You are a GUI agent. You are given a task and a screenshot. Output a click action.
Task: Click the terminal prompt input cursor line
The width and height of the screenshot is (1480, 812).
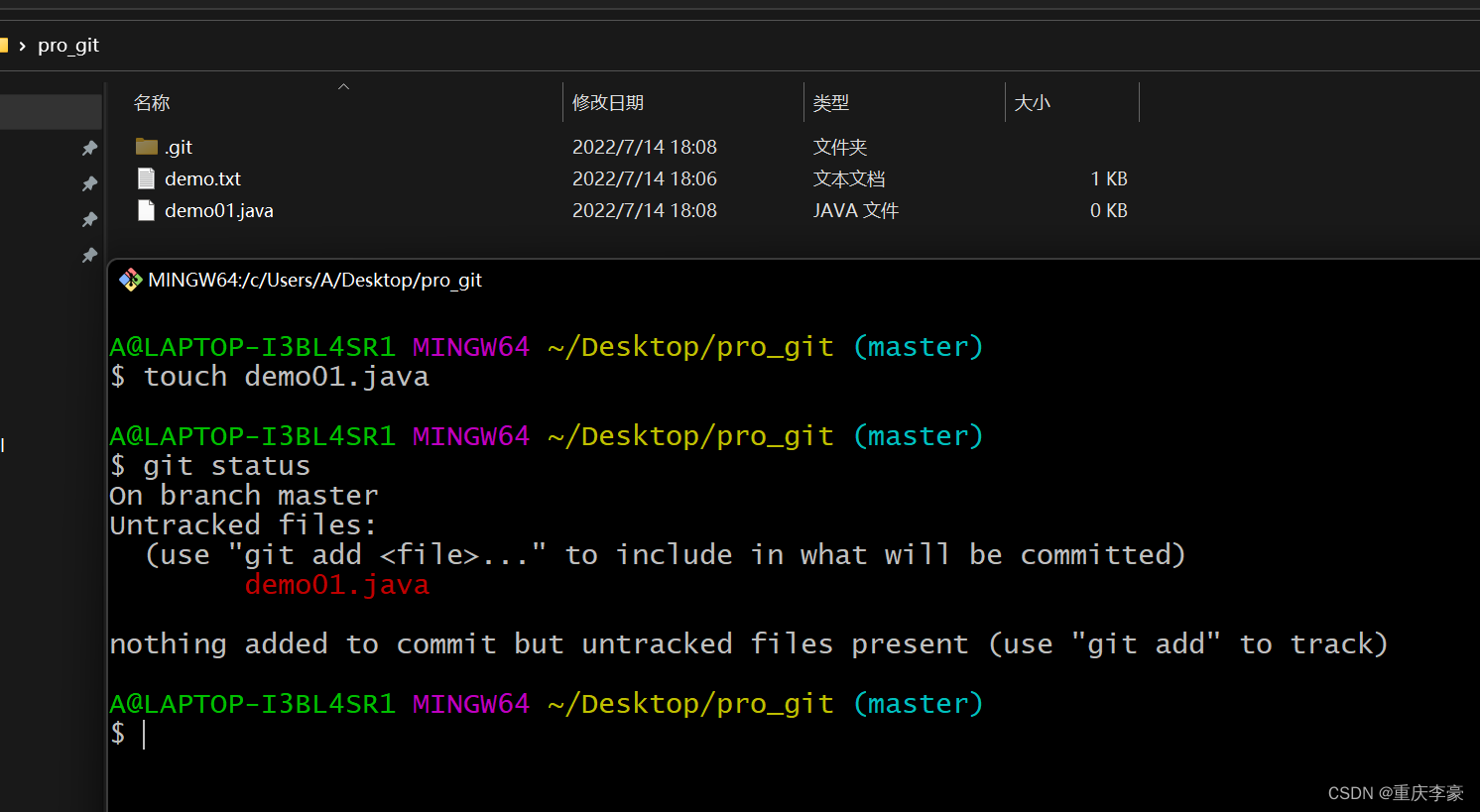129,734
